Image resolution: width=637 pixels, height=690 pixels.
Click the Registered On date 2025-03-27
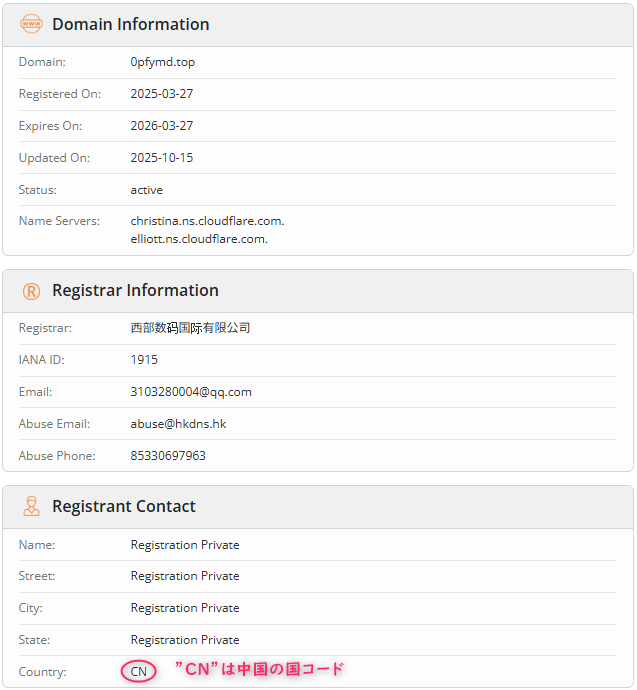pyautogui.click(x=162, y=94)
